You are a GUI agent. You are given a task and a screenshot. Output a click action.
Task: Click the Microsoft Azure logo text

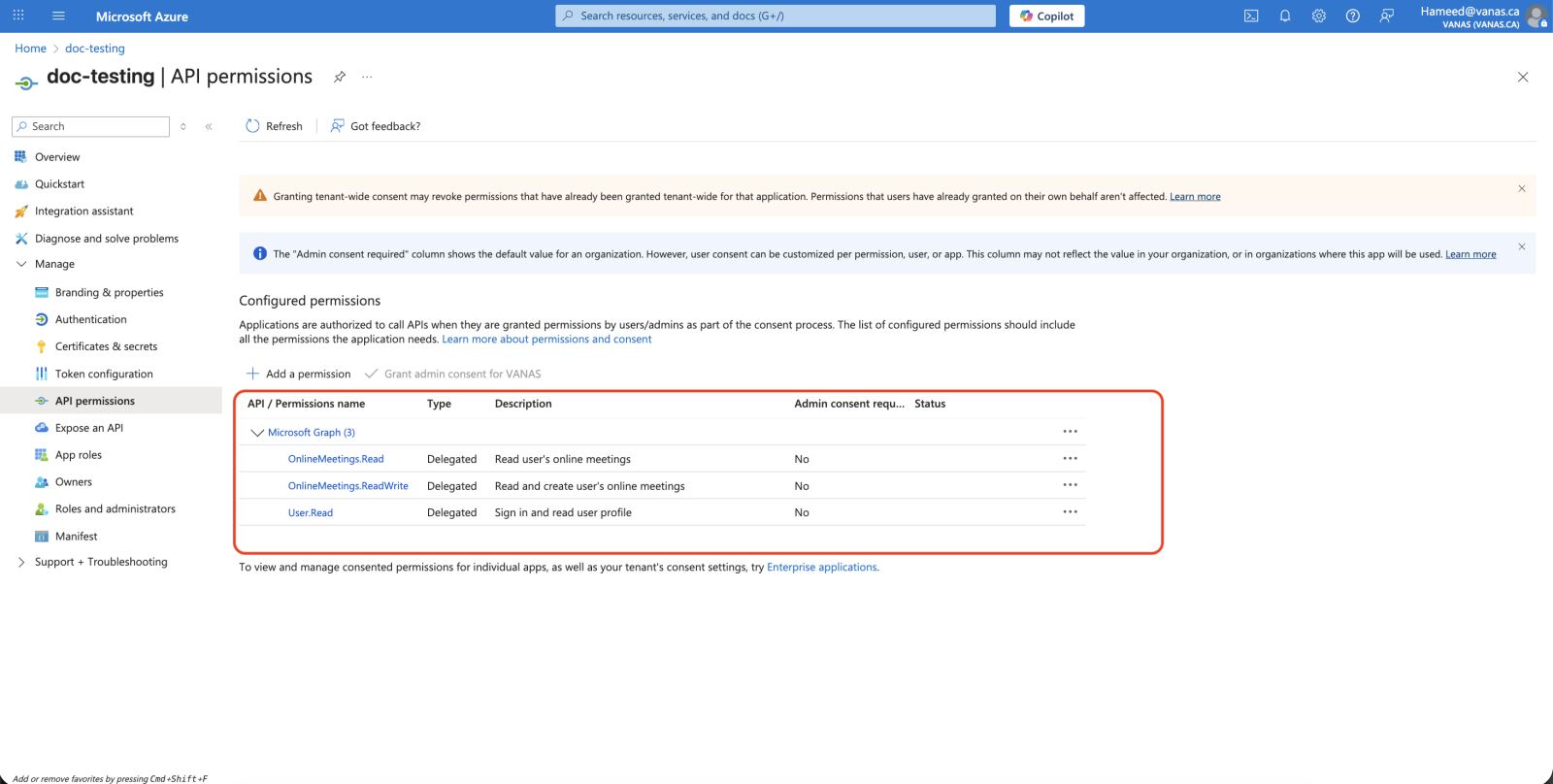tap(142, 16)
